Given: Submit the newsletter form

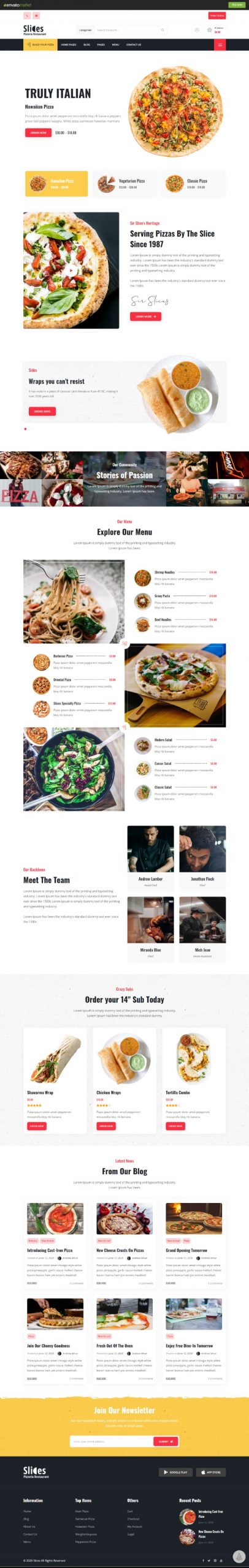Looking at the screenshot, I should point(166,1441).
